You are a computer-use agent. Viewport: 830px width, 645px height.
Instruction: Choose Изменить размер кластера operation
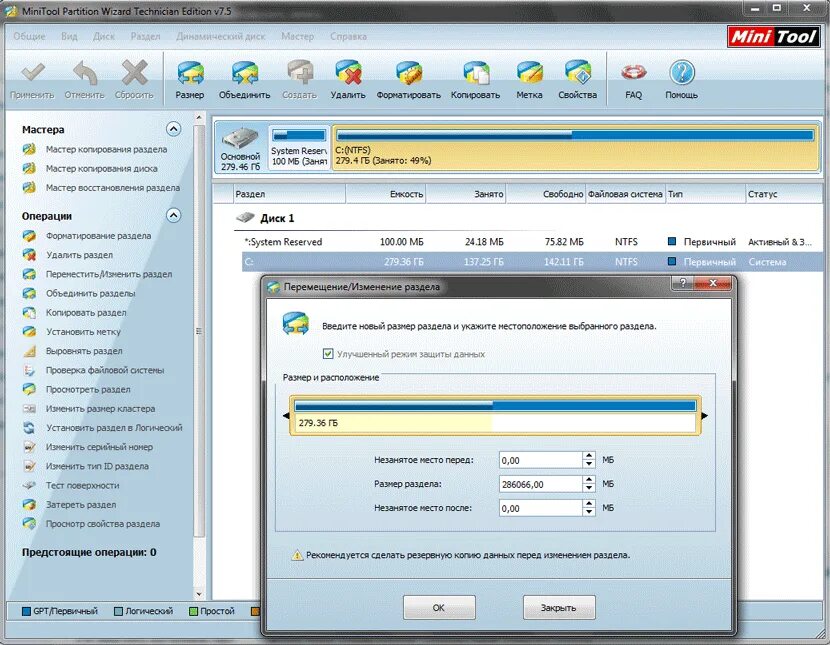(100, 408)
